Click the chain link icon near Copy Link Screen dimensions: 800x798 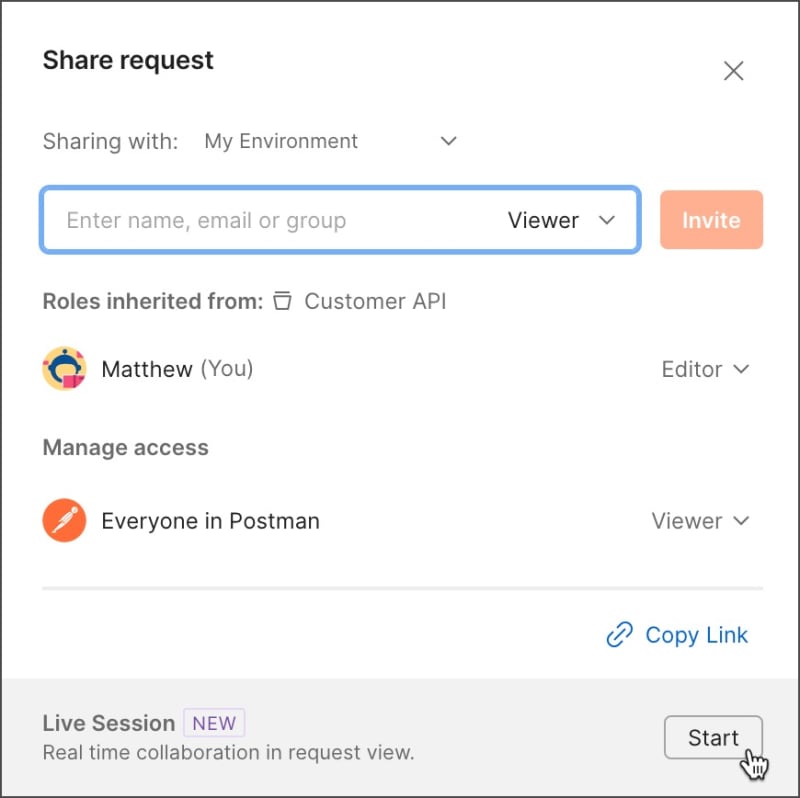pos(620,635)
